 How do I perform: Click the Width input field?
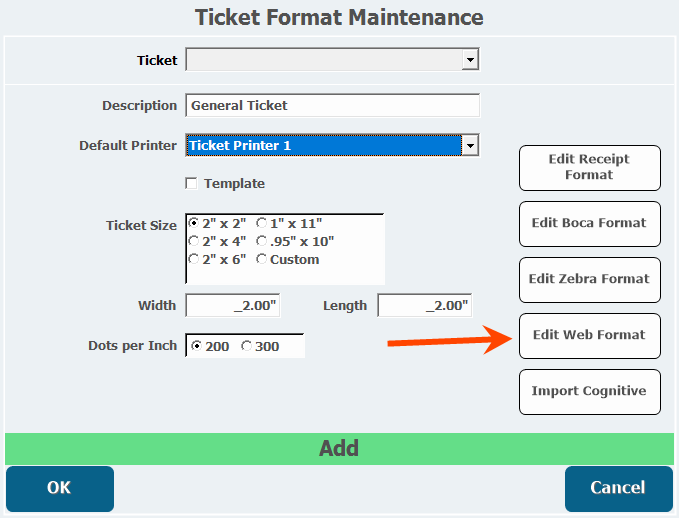[231, 305]
